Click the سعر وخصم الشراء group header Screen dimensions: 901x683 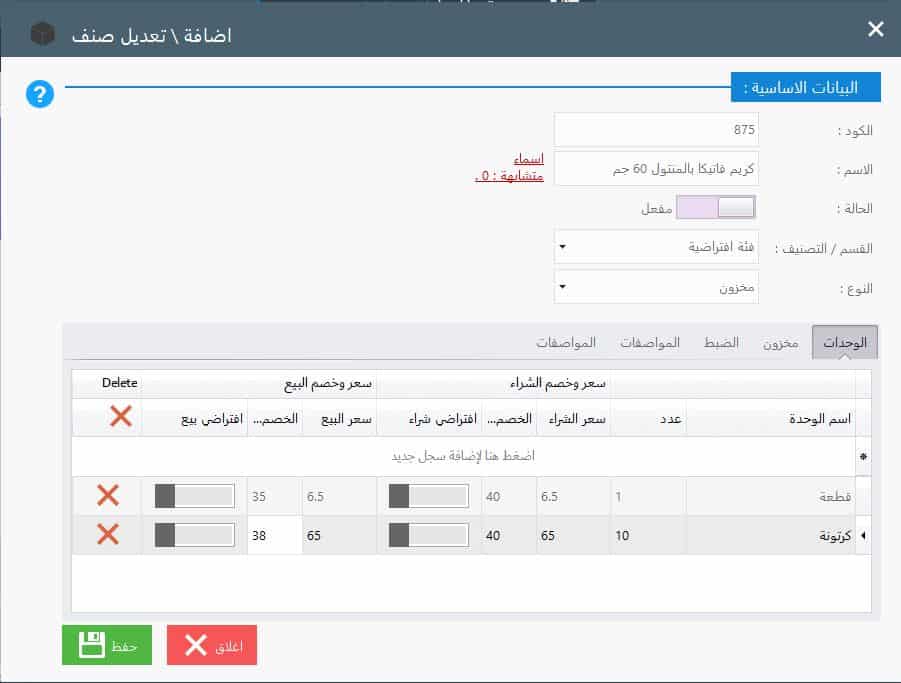pyautogui.click(x=493, y=383)
